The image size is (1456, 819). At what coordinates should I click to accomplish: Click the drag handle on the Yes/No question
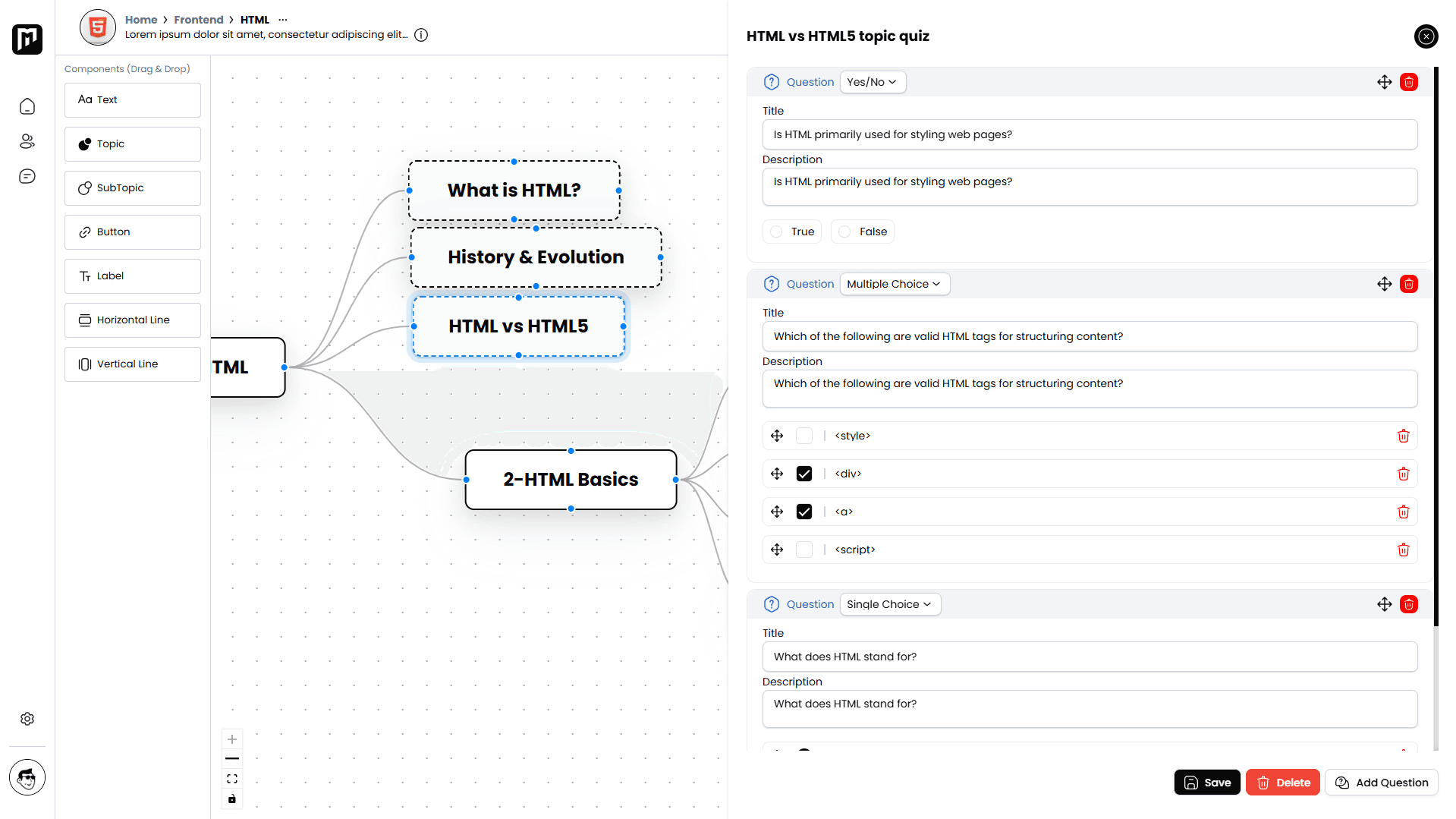(x=1384, y=81)
